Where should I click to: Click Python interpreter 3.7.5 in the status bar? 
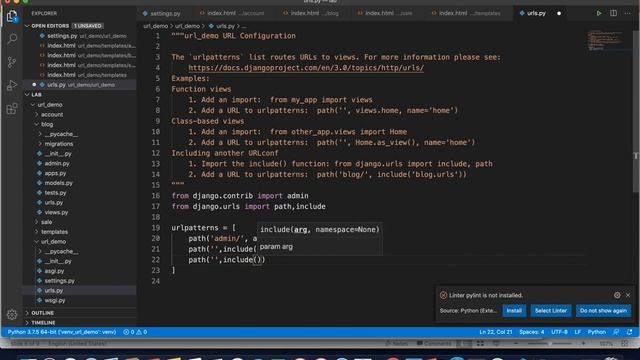click(x=62, y=332)
